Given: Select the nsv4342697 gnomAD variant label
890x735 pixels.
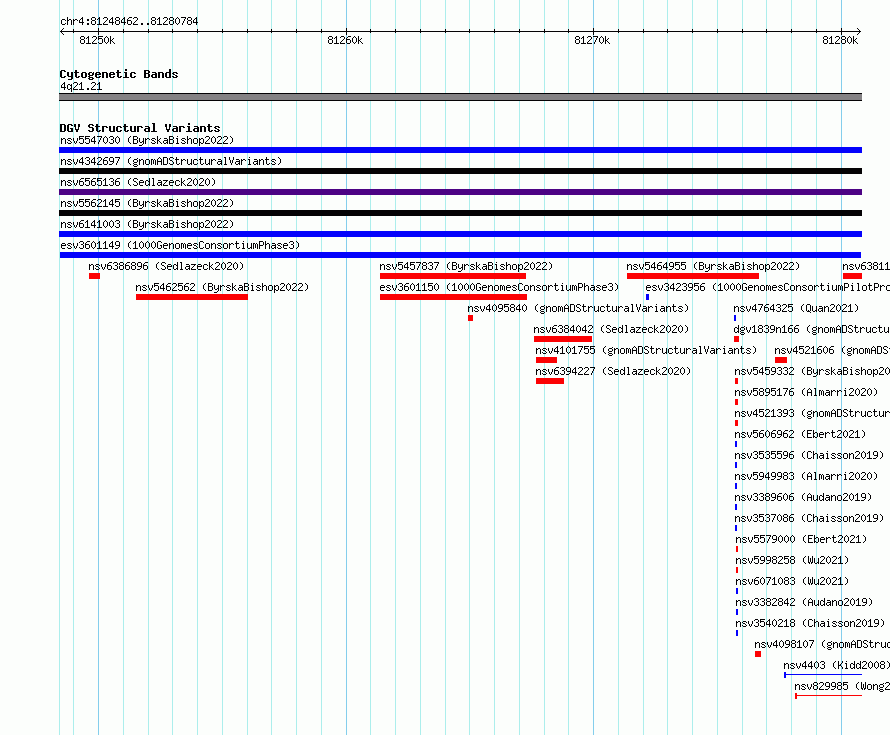Looking at the screenshot, I should click(171, 161).
